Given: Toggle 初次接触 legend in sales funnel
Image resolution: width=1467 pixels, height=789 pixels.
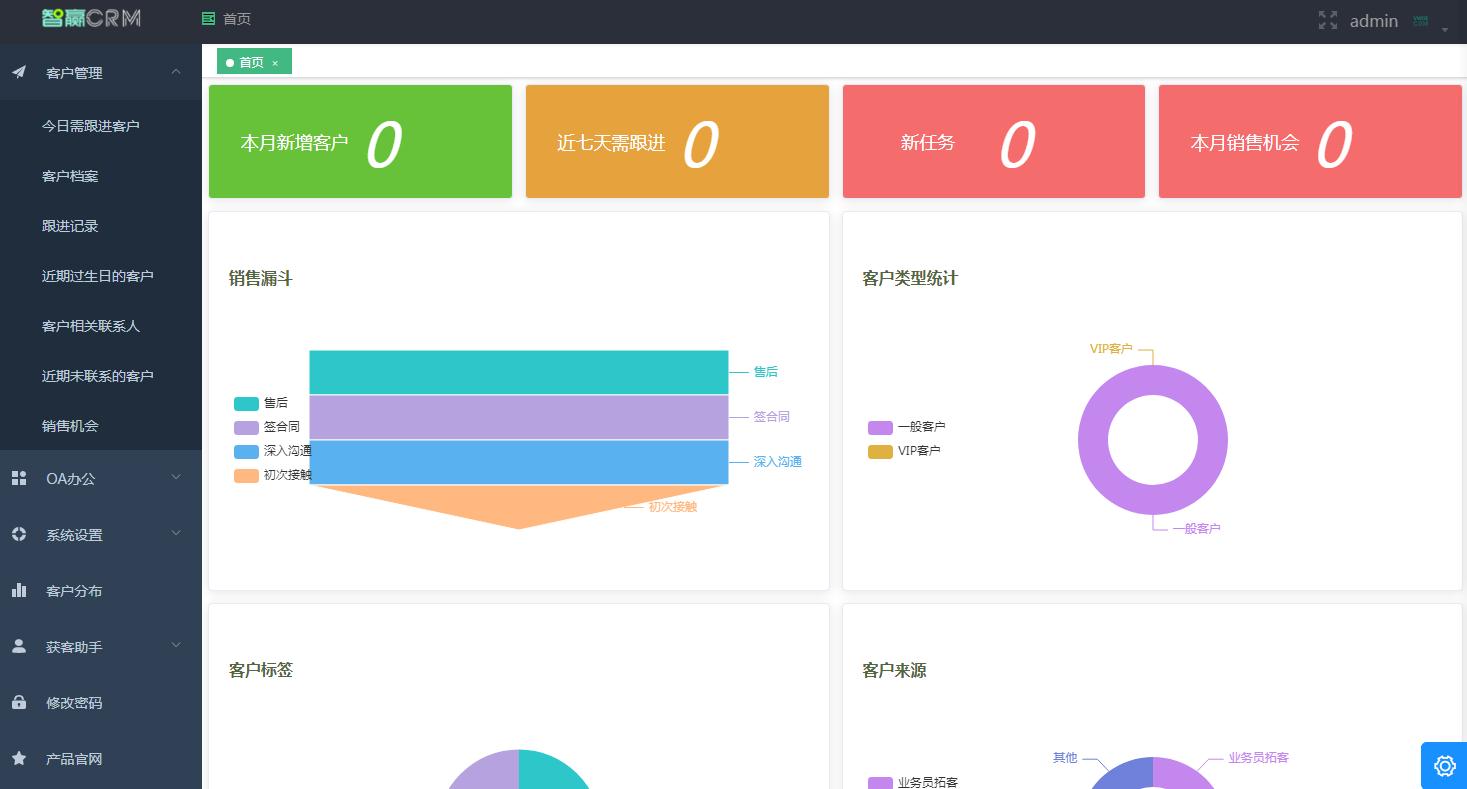Looking at the screenshot, I should 273,475.
